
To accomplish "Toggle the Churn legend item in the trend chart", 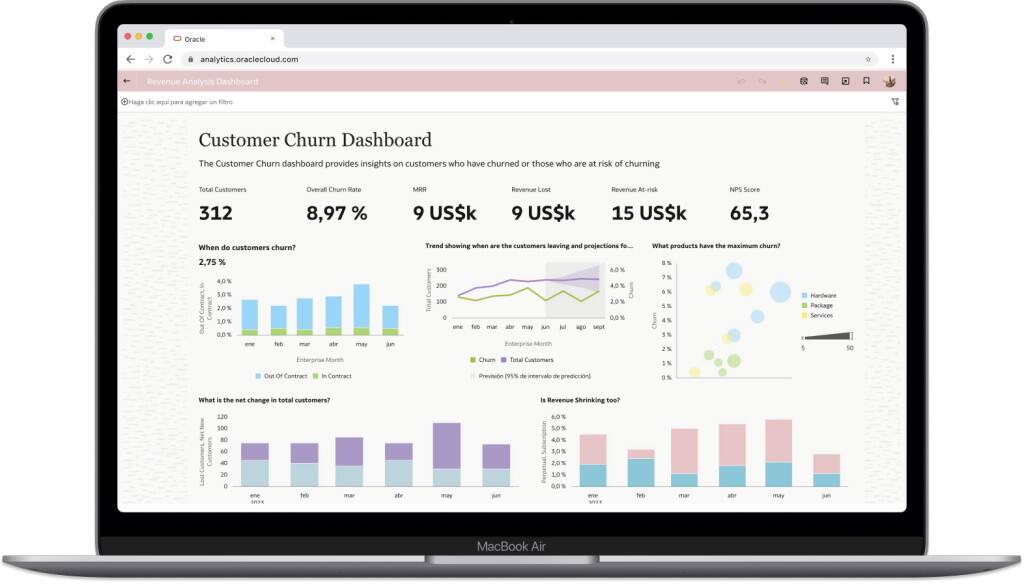I will coord(482,360).
